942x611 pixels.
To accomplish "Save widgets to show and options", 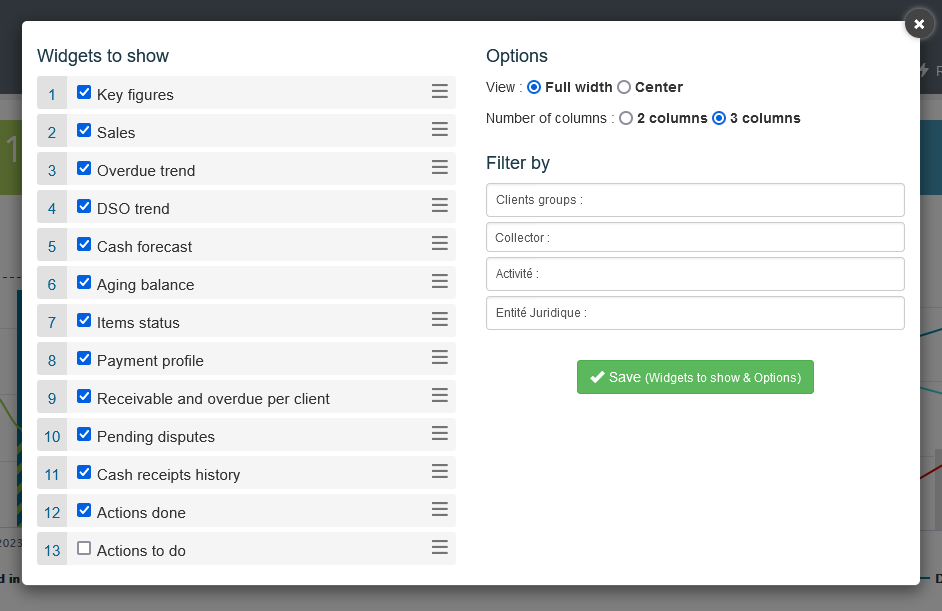I will pyautogui.click(x=695, y=377).
